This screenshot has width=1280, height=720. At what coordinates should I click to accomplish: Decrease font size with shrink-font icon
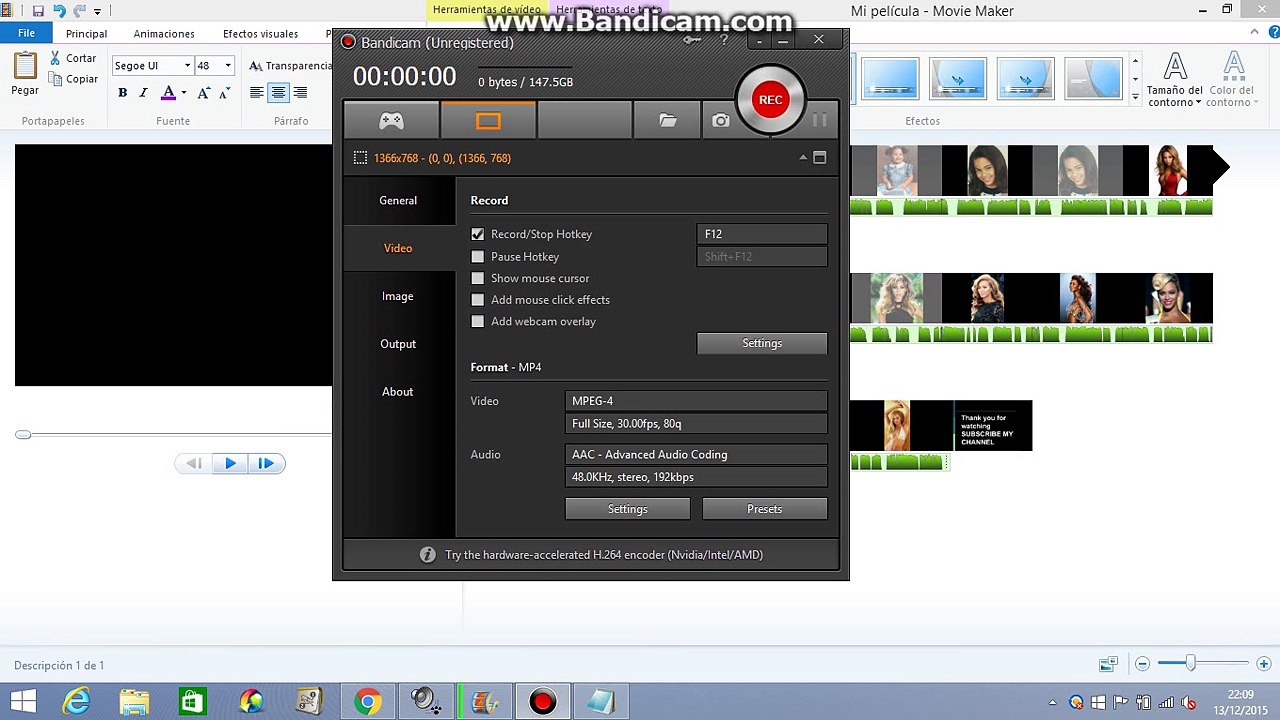(x=223, y=93)
